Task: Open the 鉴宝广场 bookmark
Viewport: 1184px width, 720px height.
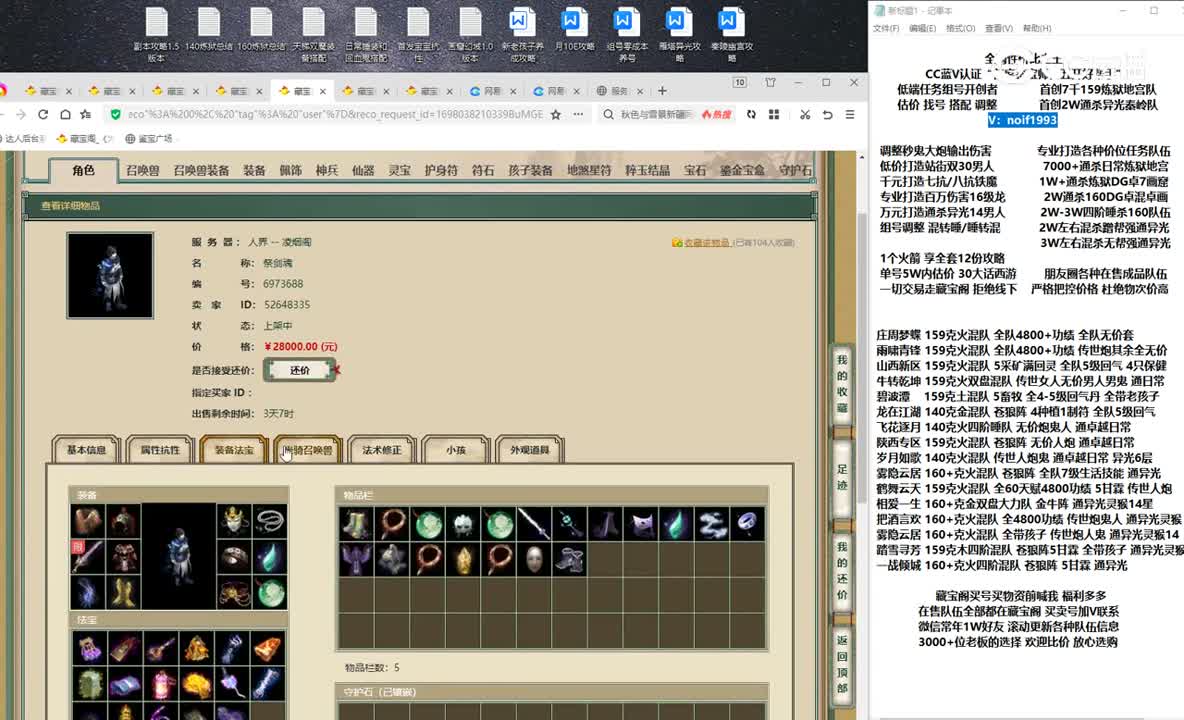Action: click(x=149, y=139)
